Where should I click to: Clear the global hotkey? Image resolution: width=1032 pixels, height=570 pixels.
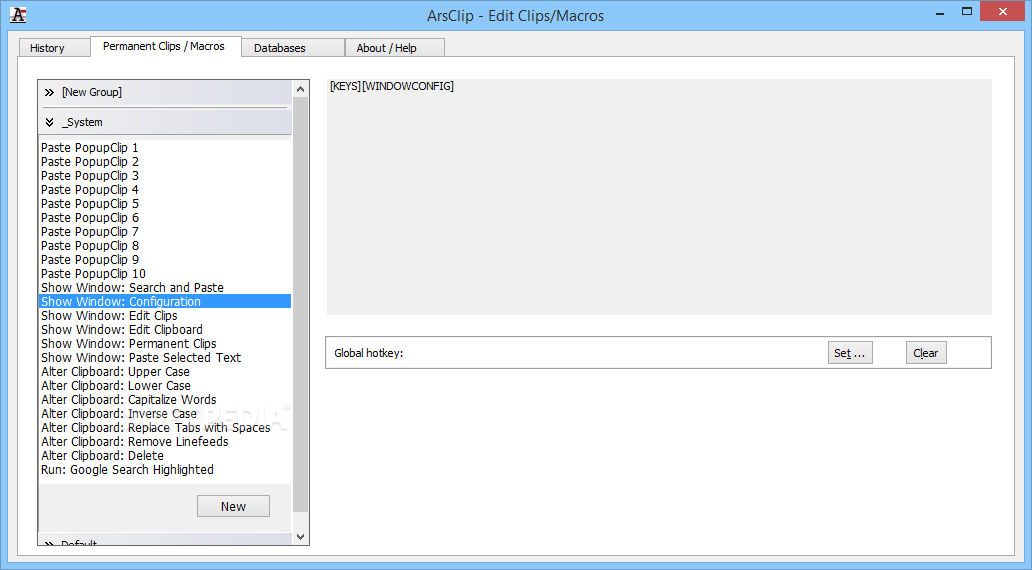pos(925,353)
